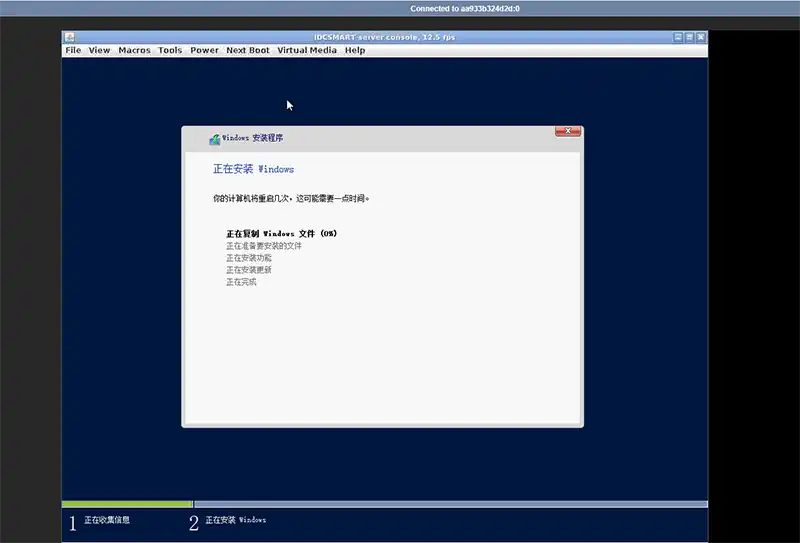Open the Power menu
The width and height of the screenshot is (800, 543).
pyautogui.click(x=204, y=50)
